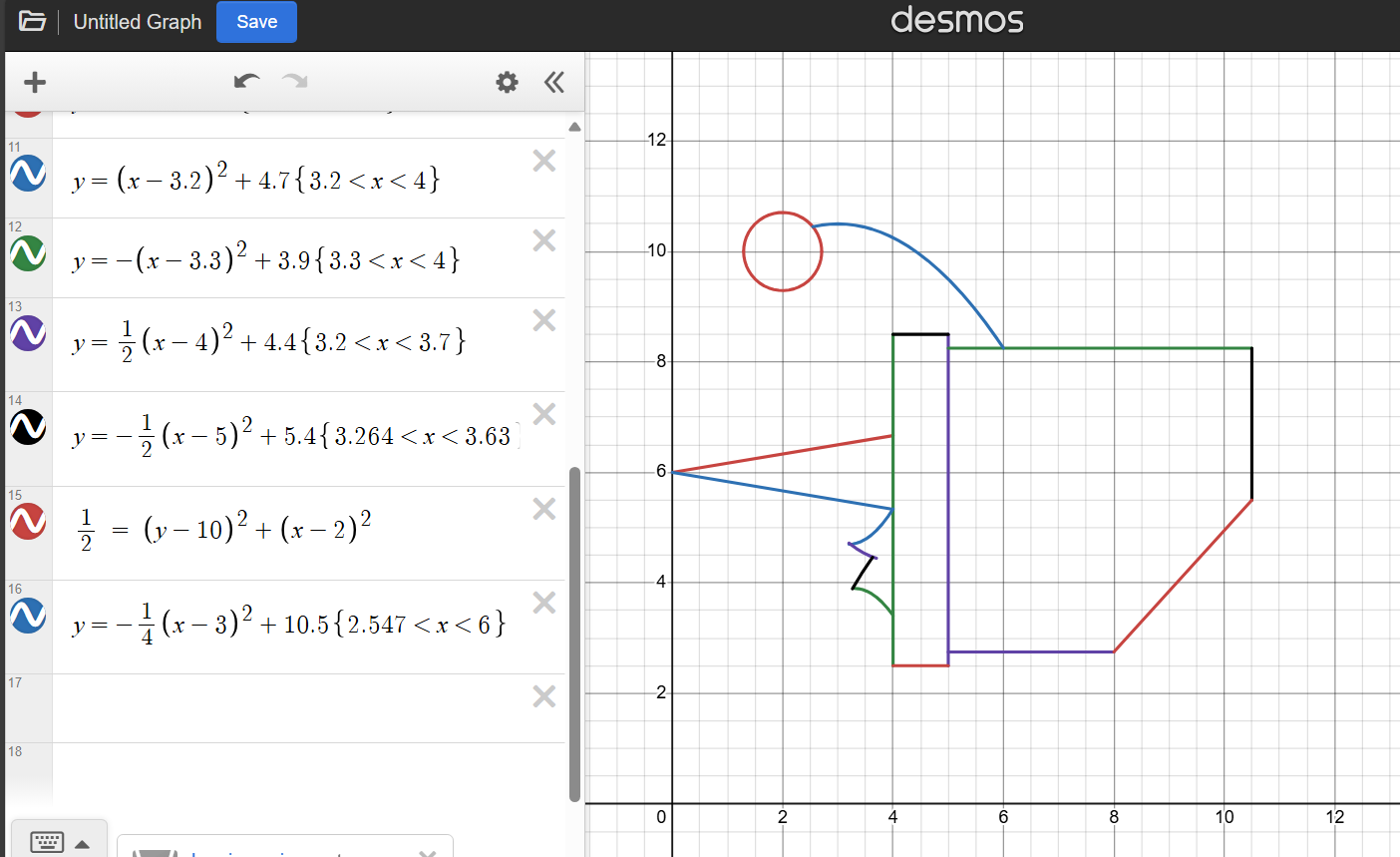Select the purple horizontal segment on graph
The height and width of the screenshot is (857, 1400).
[x=1031, y=651]
